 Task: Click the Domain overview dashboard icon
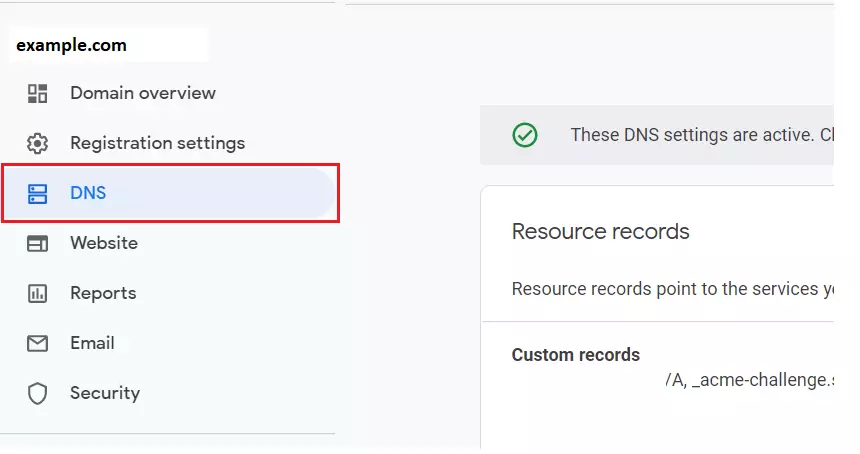coord(37,93)
